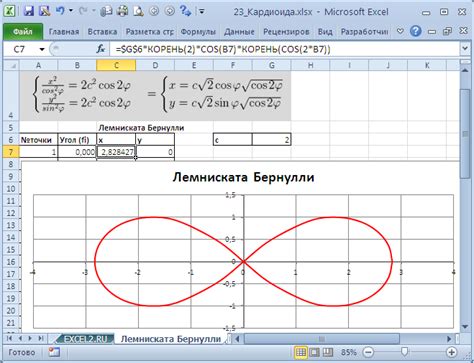Click the round forward navigation arrow icon
474x363 pixels.
click(x=170, y=12)
